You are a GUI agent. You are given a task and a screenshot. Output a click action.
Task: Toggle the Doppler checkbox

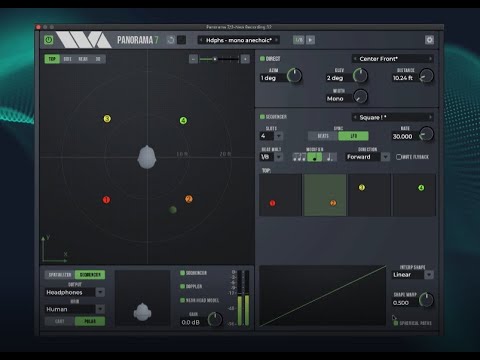pyautogui.click(x=182, y=286)
